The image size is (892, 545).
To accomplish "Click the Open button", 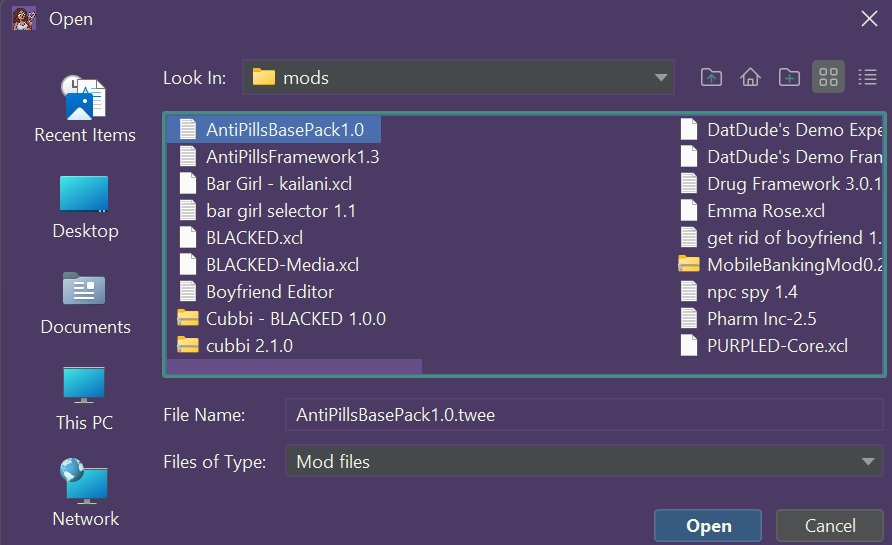I will [x=708, y=526].
